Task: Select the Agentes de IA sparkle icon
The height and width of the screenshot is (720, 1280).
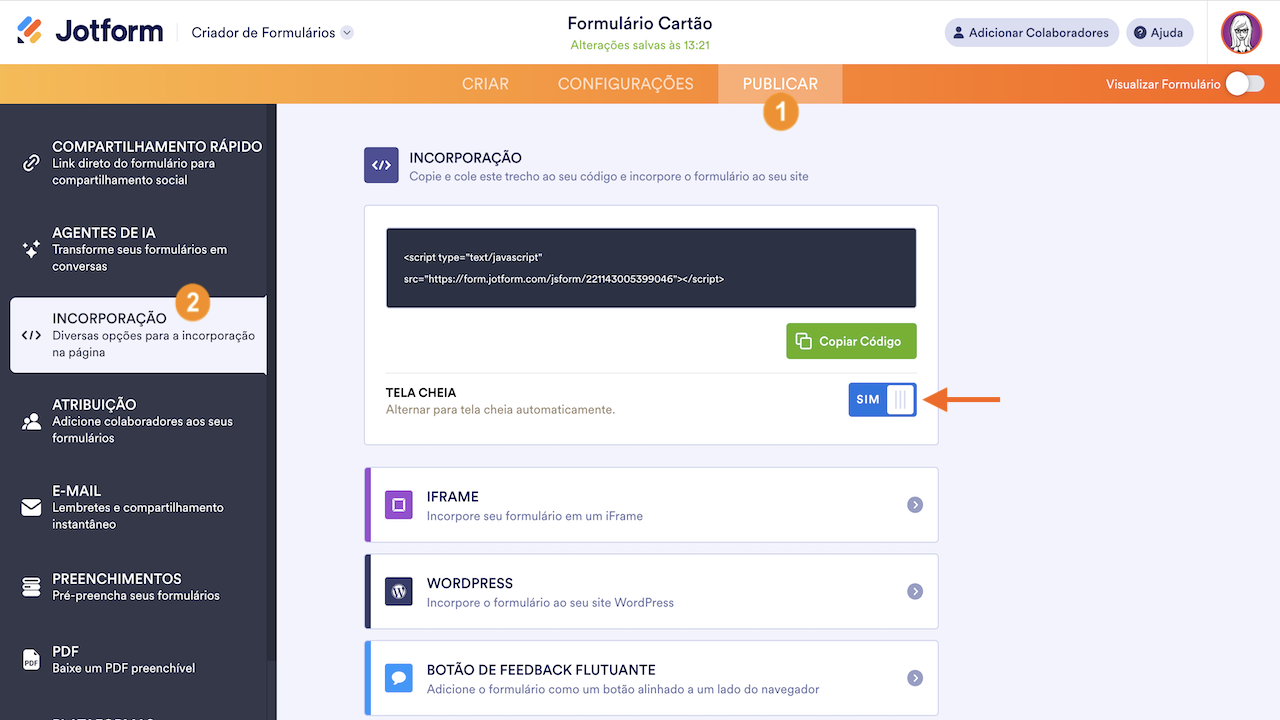Action: point(31,249)
